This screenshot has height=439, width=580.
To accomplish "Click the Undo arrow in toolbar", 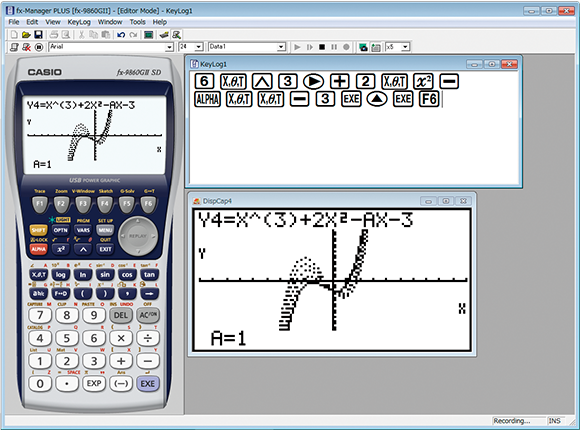I will point(121,35).
